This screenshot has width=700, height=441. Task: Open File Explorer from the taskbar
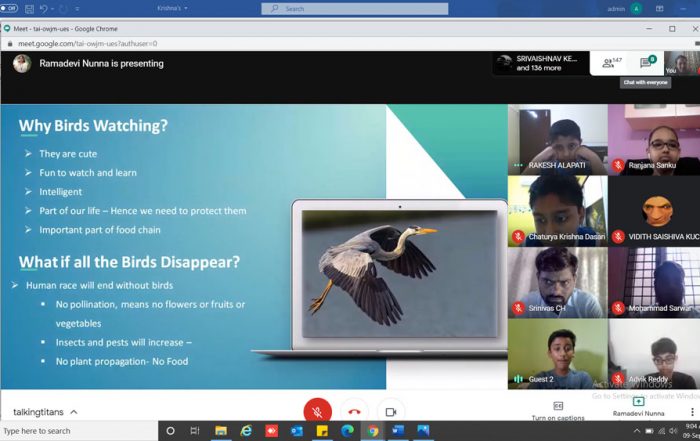[221, 431]
